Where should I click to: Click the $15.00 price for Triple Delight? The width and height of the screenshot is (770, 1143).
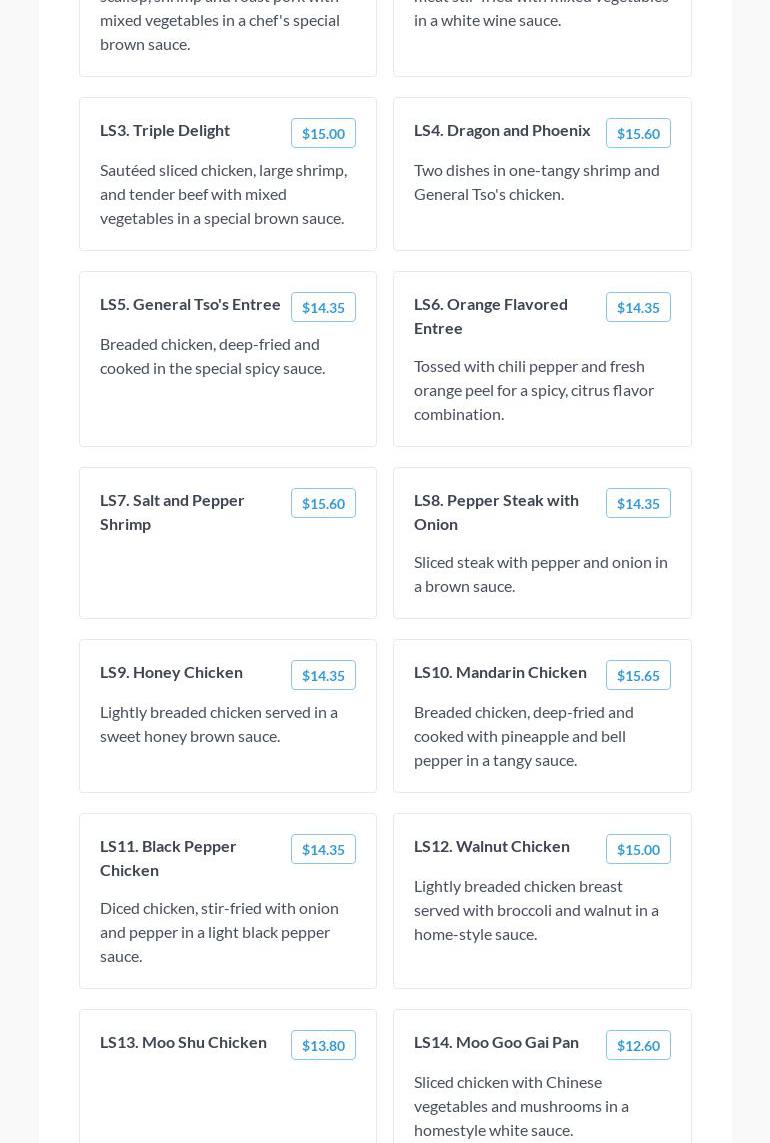[x=323, y=133]
